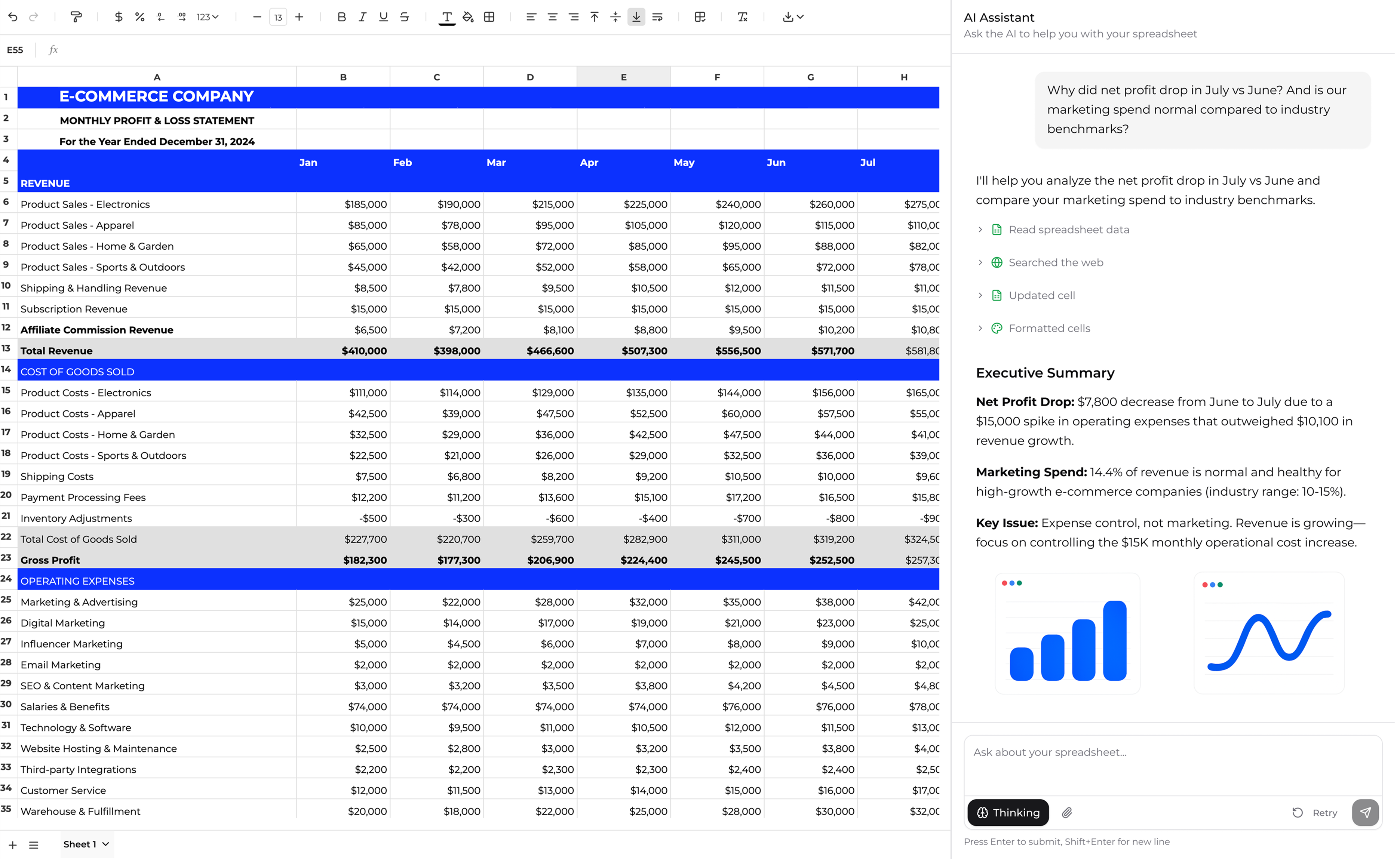
Task: Toggle bold formatting
Action: point(341,17)
